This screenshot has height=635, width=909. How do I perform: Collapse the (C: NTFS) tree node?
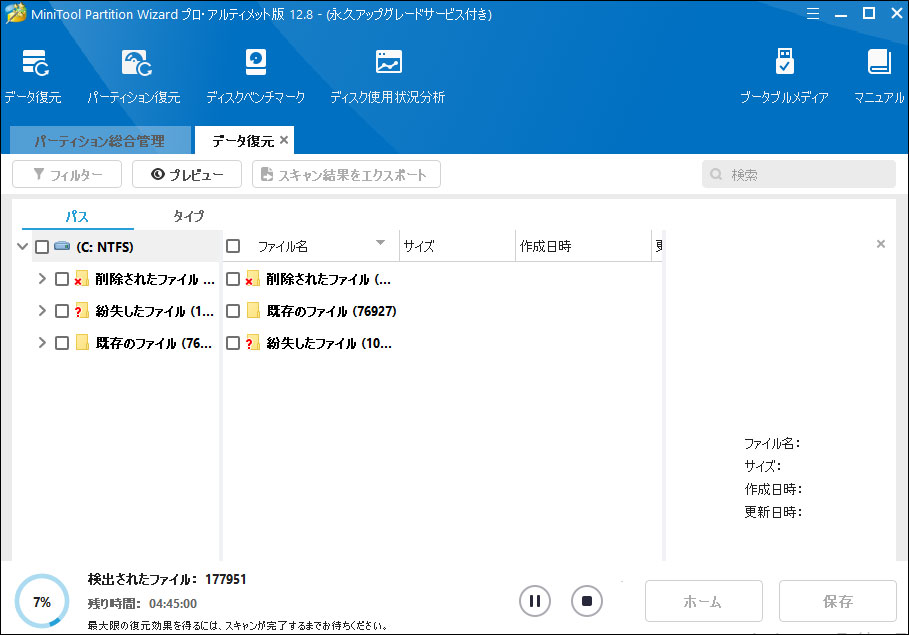click(x=23, y=246)
